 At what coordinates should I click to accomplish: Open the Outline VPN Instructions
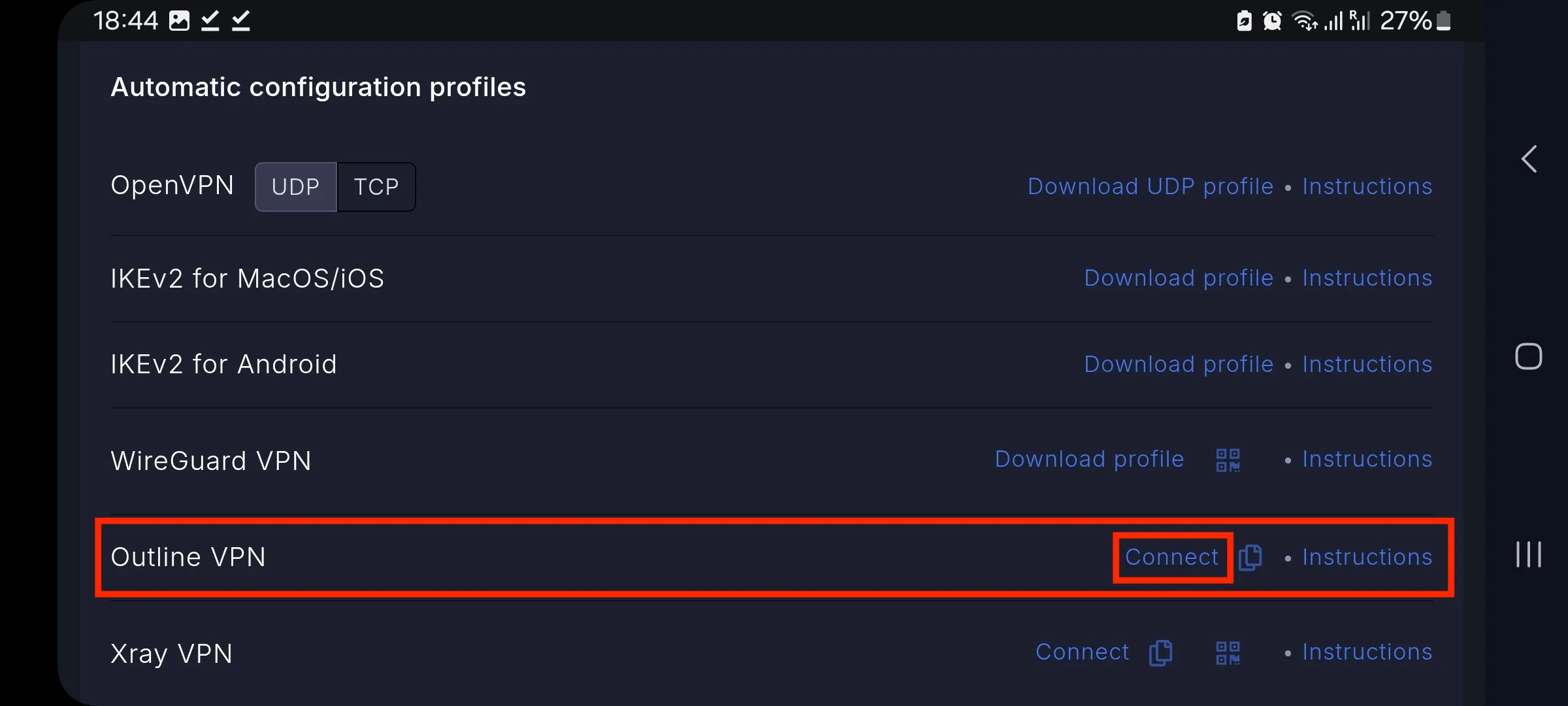(1367, 558)
